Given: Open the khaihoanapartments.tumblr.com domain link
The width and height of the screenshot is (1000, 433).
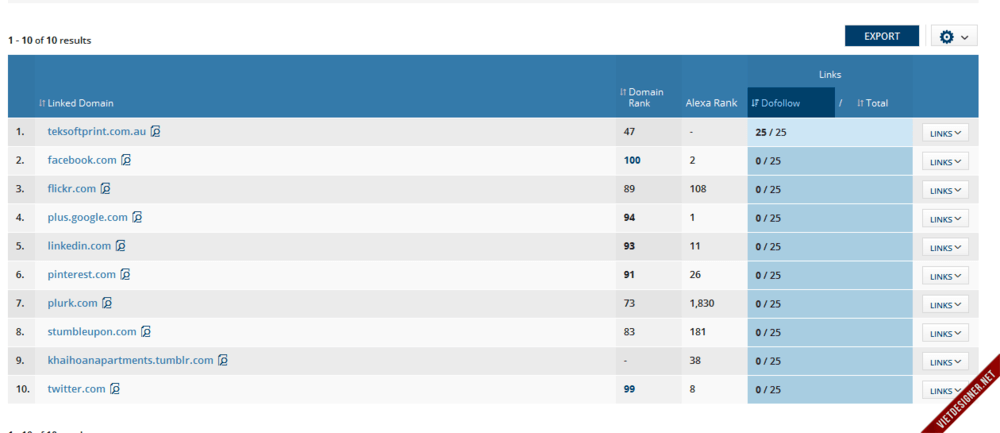Looking at the screenshot, I should pyautogui.click(x=131, y=360).
